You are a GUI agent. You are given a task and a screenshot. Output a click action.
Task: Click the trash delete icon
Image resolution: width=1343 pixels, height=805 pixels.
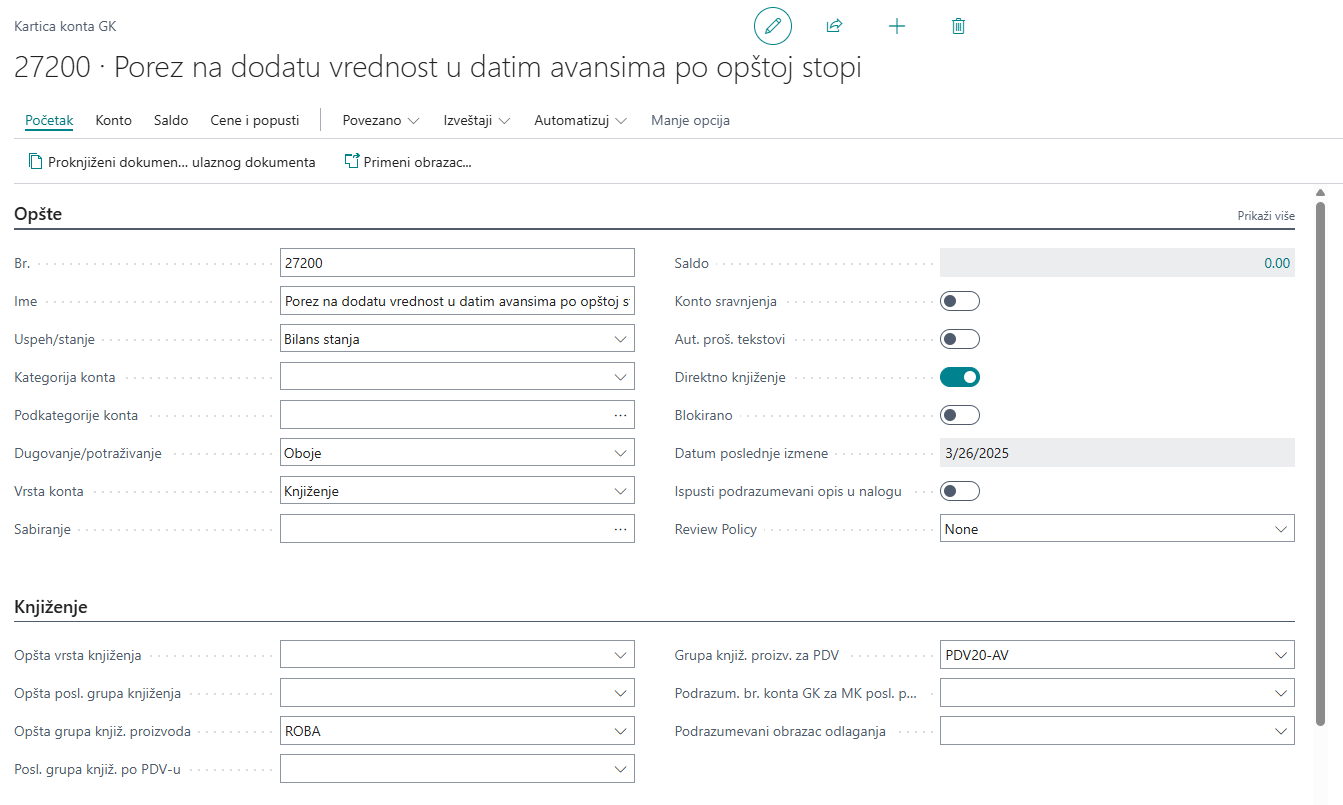click(958, 26)
